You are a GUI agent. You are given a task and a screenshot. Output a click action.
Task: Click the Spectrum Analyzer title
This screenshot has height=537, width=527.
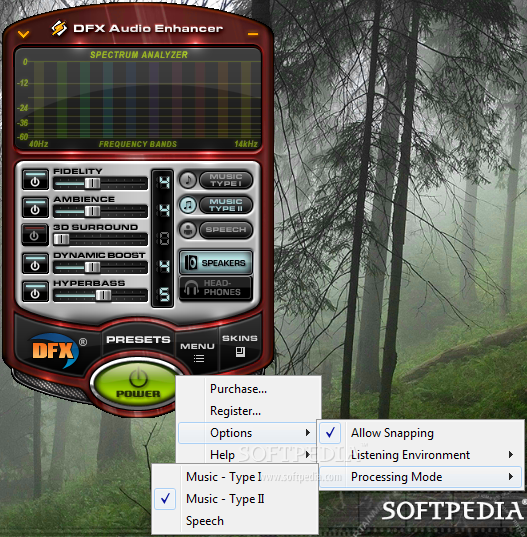tap(139, 55)
